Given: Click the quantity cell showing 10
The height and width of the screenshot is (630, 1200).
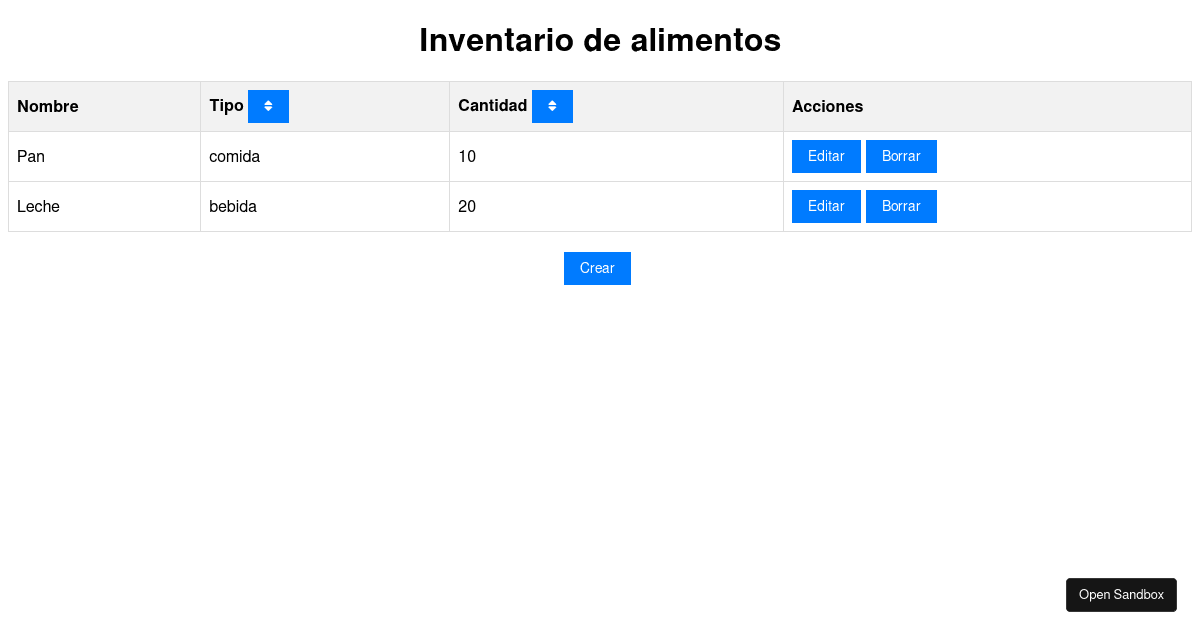Looking at the screenshot, I should click(617, 157).
